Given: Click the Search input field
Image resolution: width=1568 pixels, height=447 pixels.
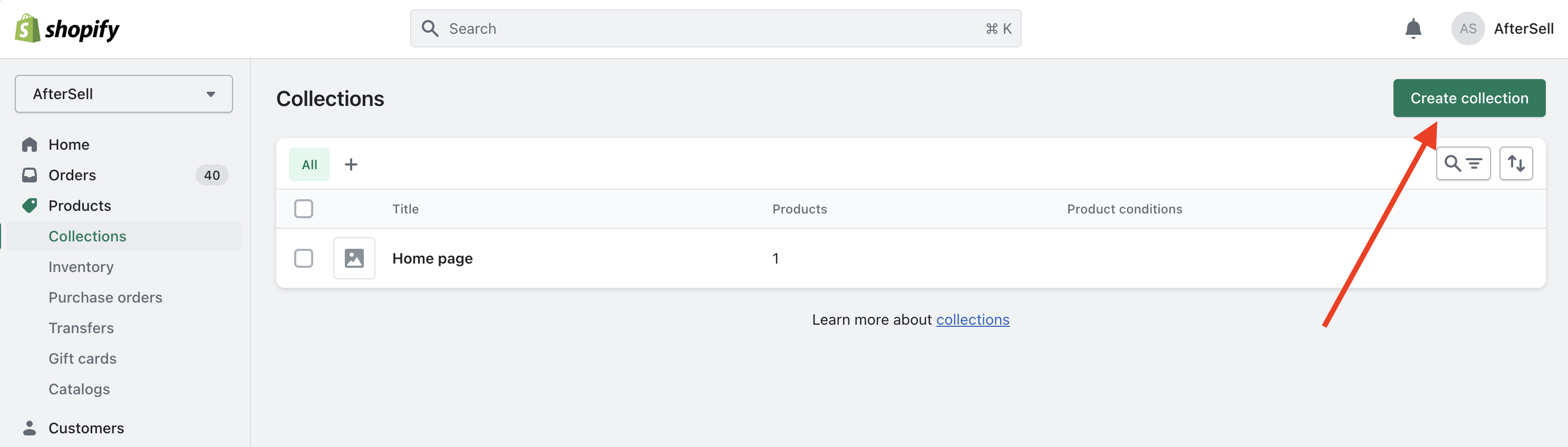Looking at the screenshot, I should click(x=715, y=28).
